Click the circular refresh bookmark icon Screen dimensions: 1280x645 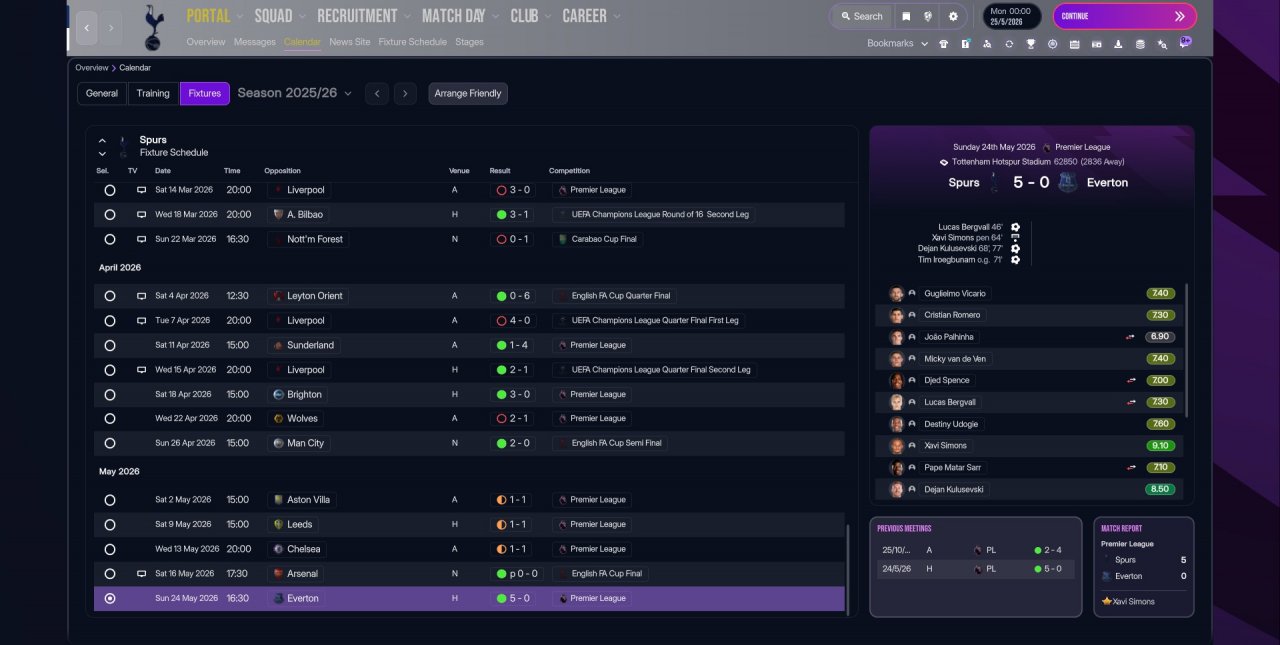1009,44
